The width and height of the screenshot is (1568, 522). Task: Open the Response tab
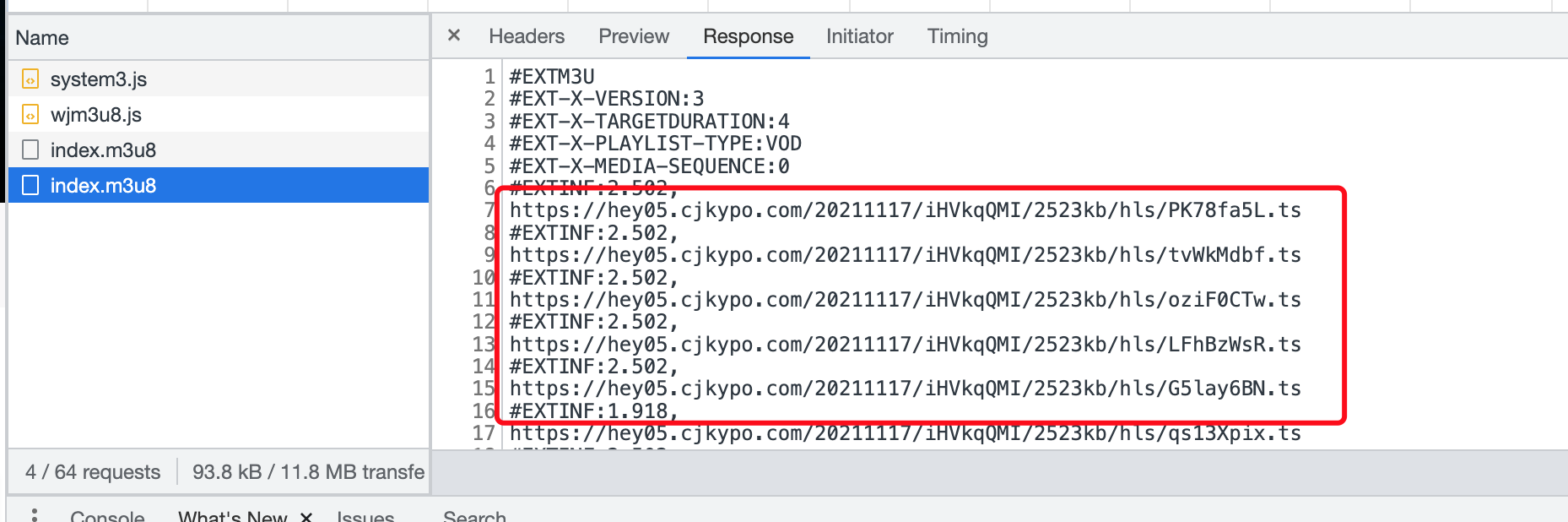[749, 36]
